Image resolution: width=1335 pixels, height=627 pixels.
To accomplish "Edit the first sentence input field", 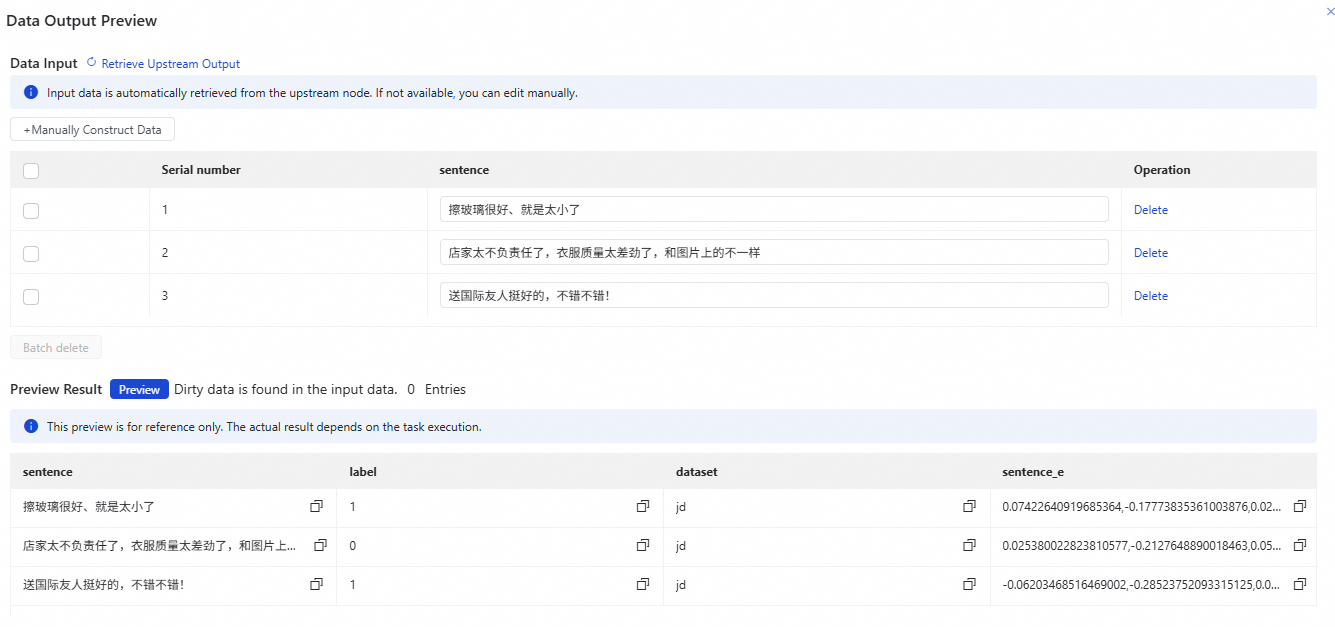I will click(x=773, y=210).
